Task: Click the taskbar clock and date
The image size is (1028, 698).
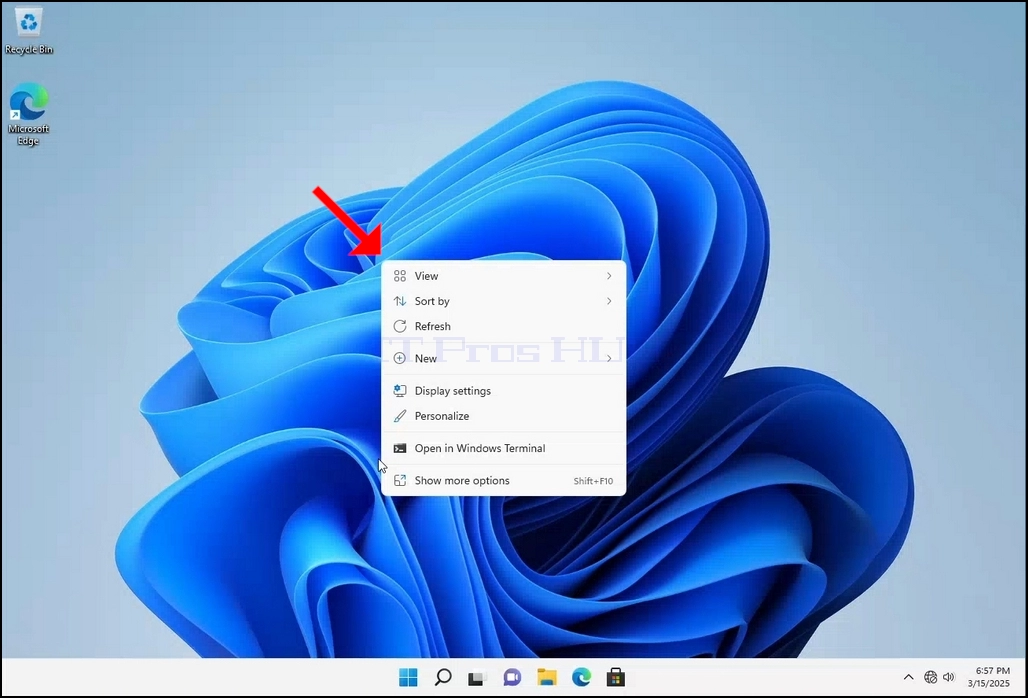Action: (x=989, y=677)
